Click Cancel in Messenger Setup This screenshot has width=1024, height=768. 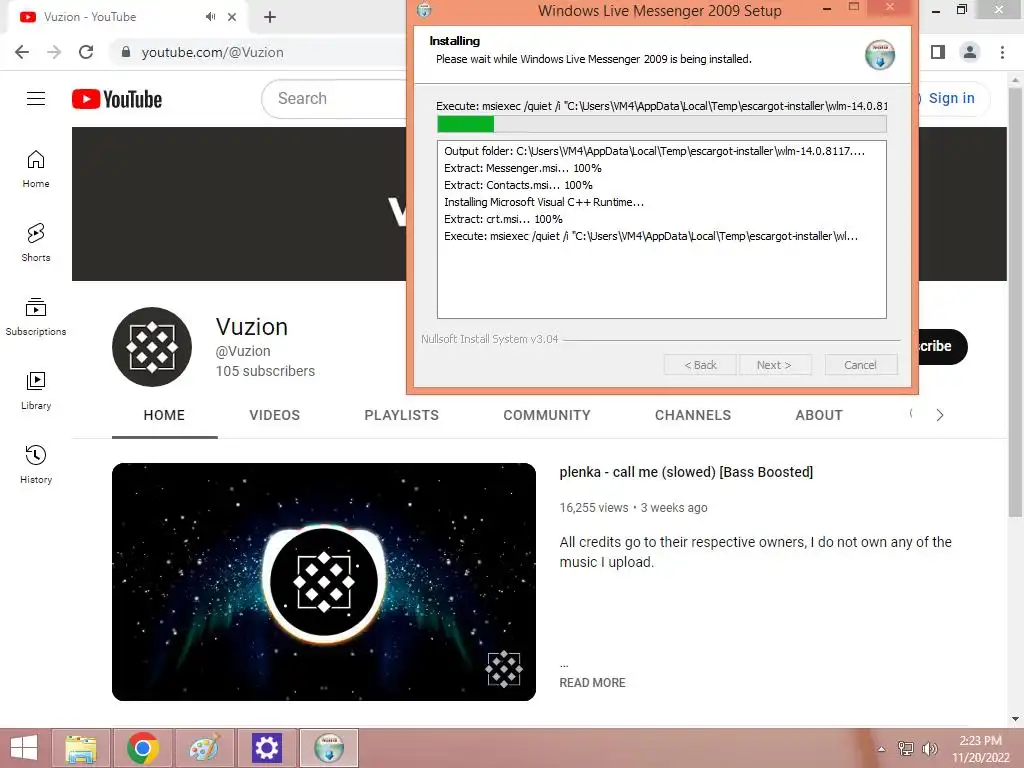[861, 365]
